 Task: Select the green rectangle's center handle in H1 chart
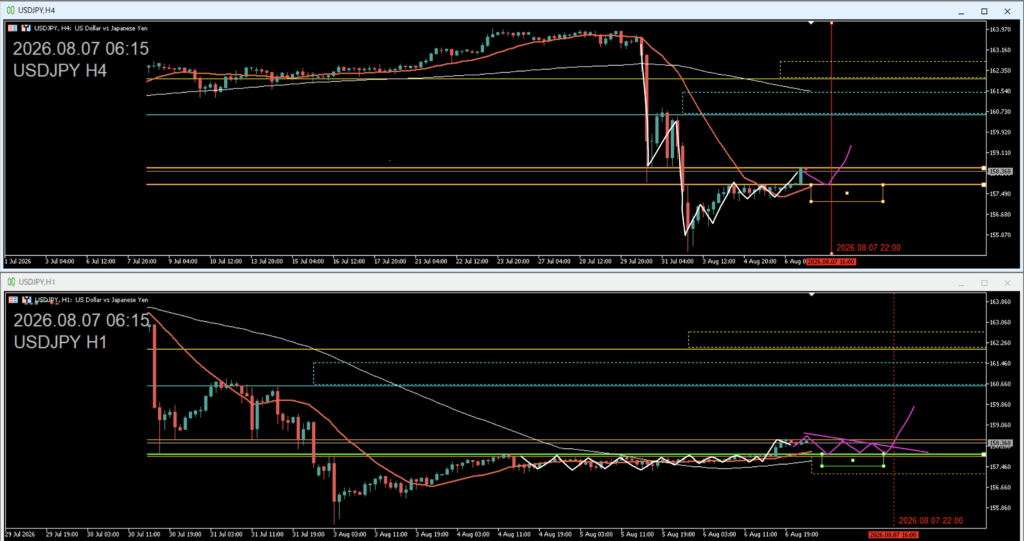tap(853, 461)
